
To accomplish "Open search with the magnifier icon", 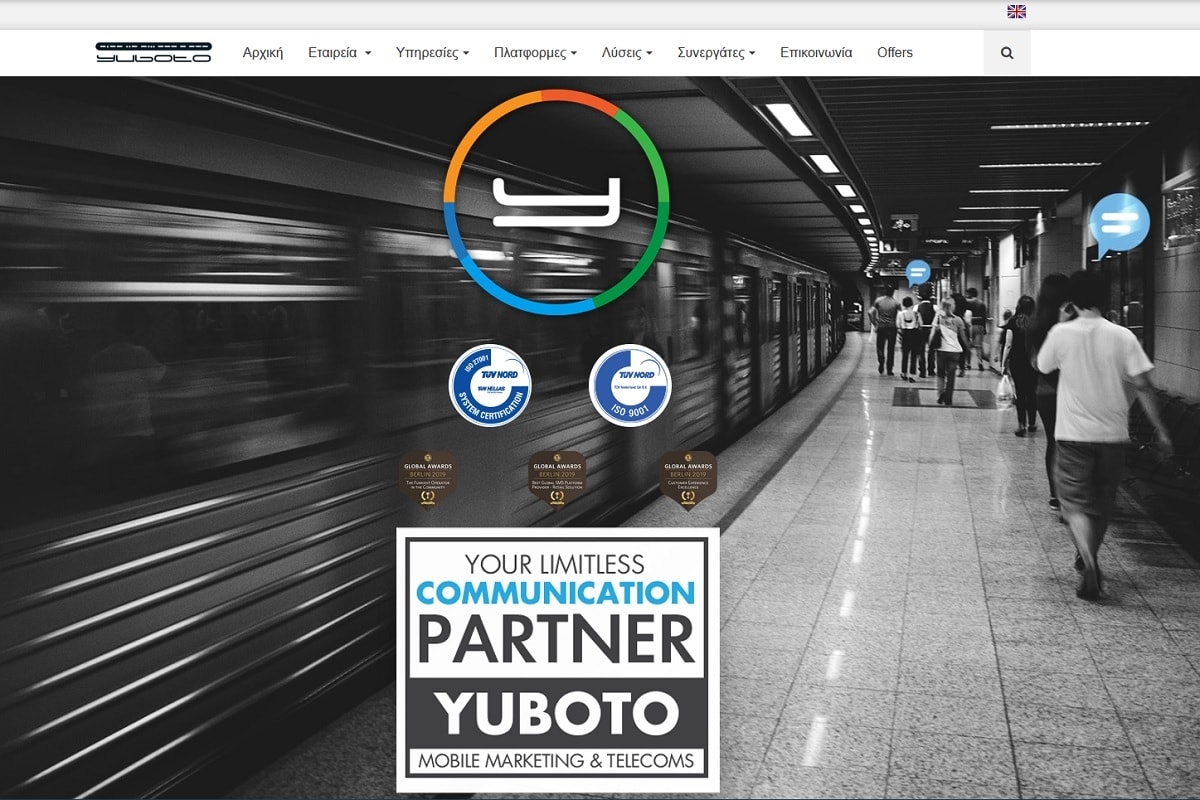I will (x=1007, y=53).
